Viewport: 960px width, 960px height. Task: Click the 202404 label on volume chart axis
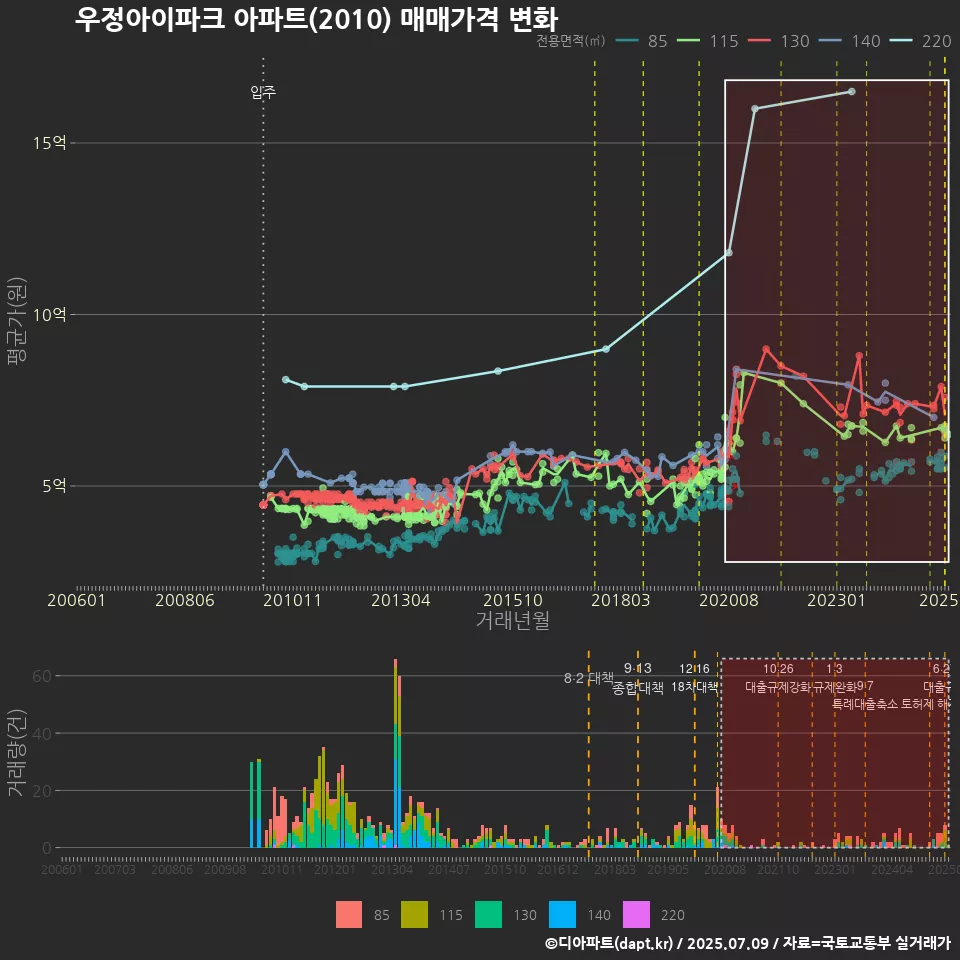click(x=892, y=869)
